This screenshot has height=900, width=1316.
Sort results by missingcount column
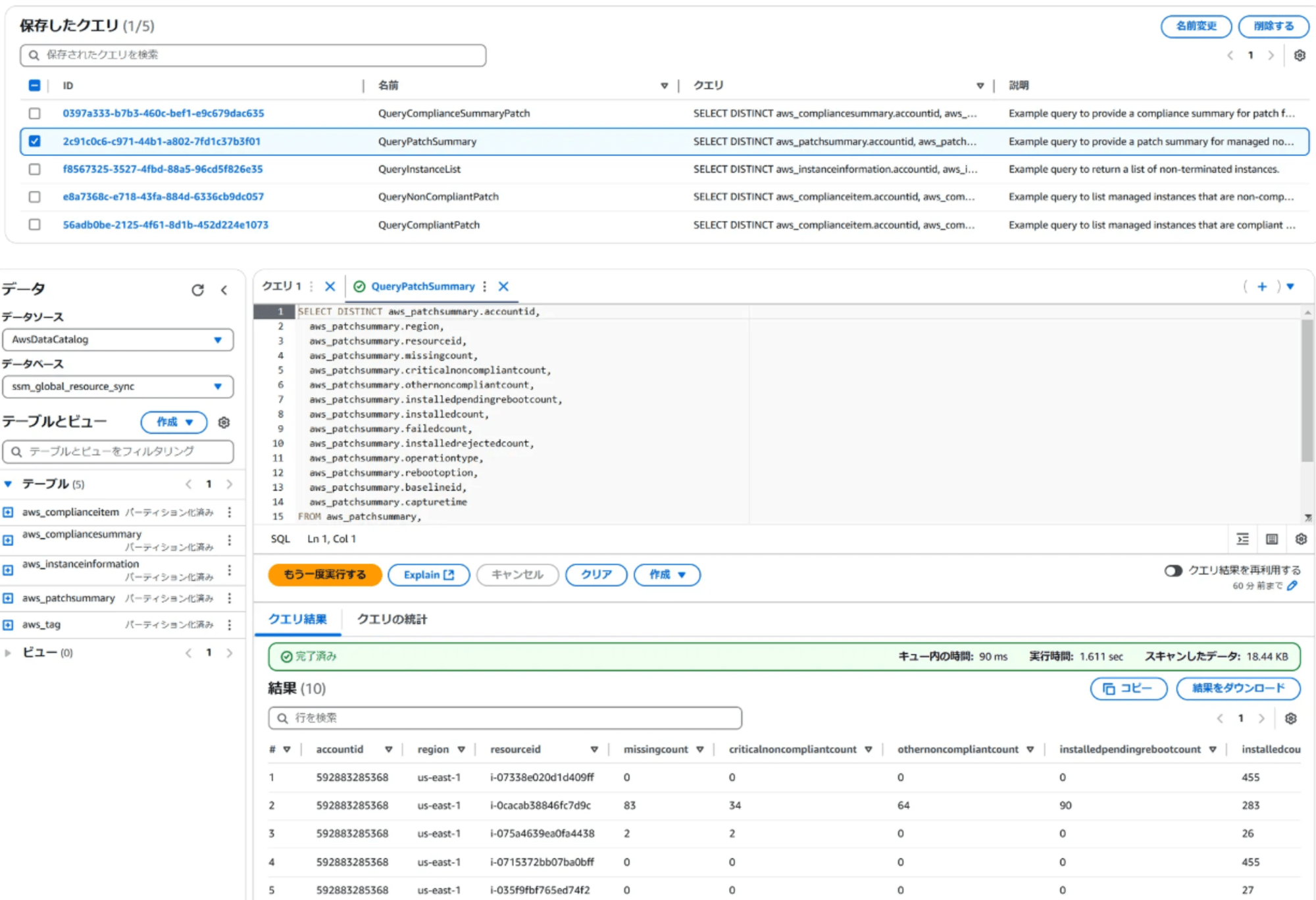(699, 749)
